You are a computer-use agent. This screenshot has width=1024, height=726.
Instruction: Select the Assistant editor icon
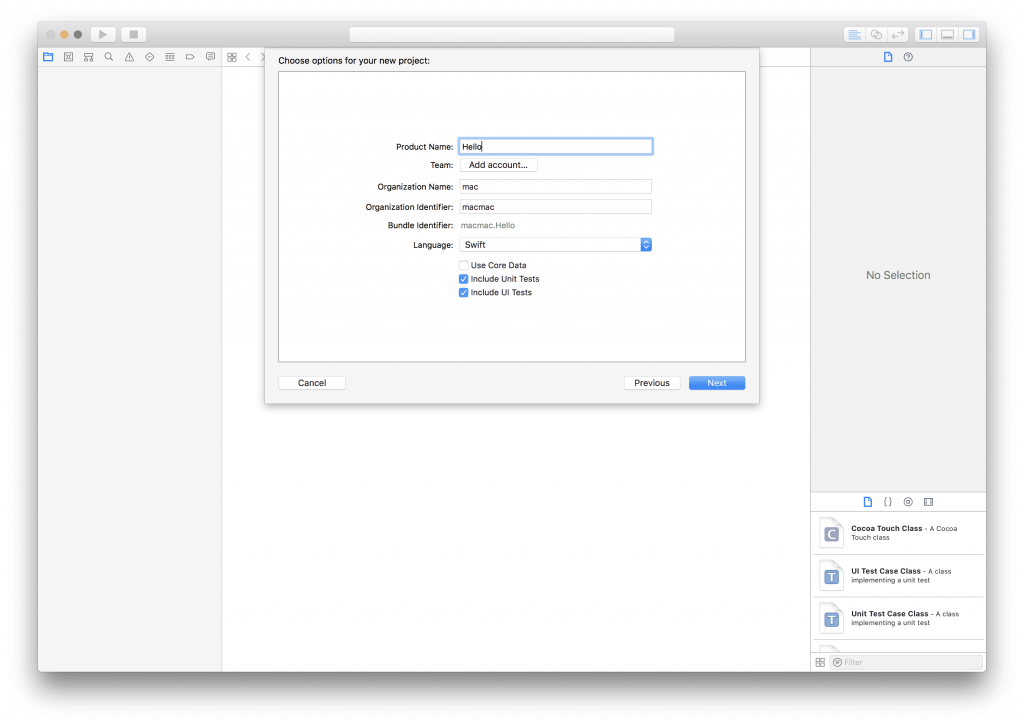pyautogui.click(x=876, y=35)
